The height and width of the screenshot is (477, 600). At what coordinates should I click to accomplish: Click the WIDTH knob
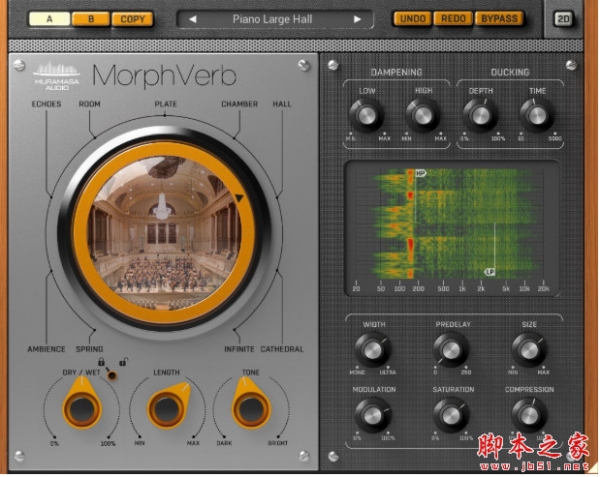(373, 350)
